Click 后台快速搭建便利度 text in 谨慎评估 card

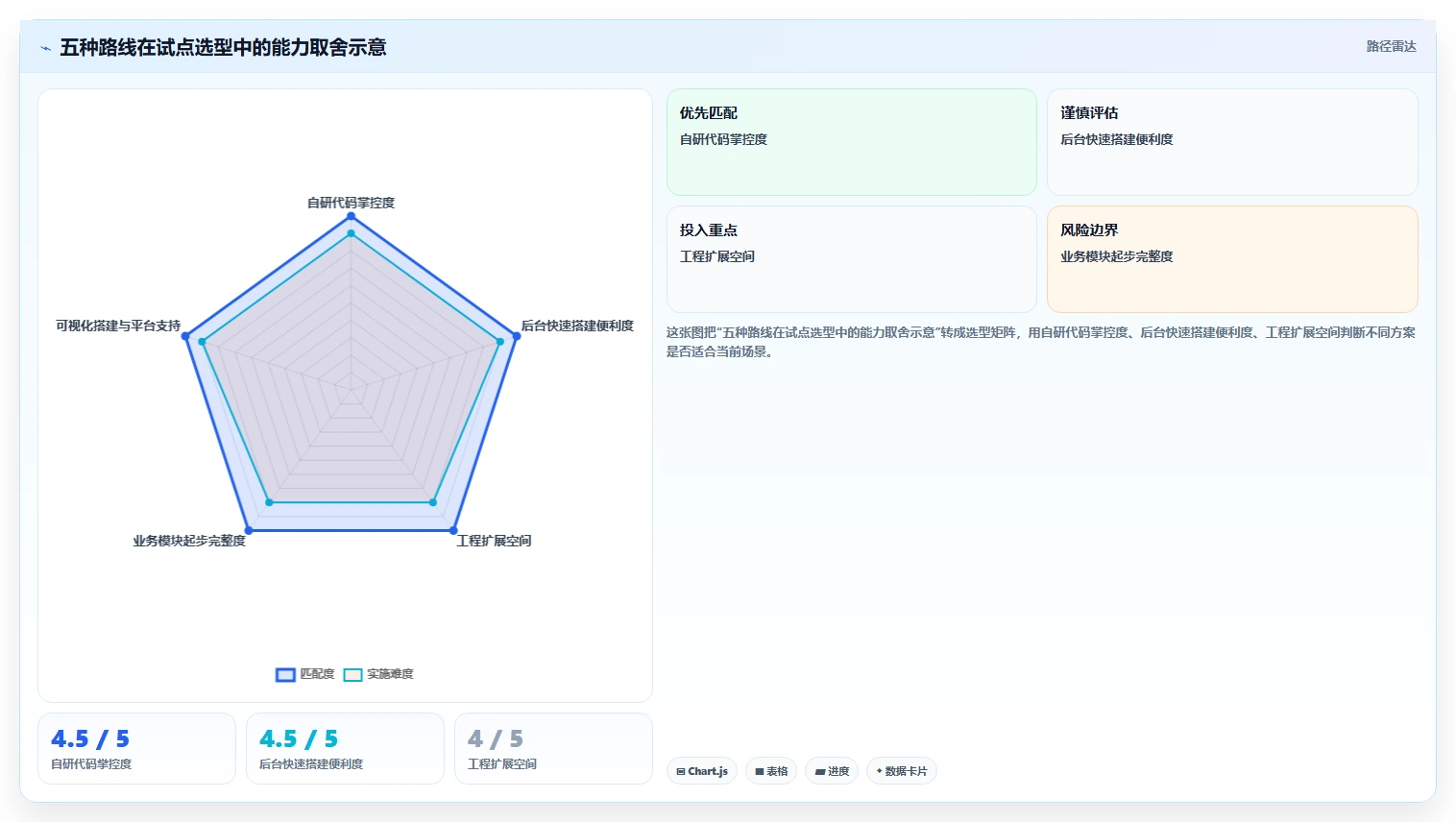tap(1117, 139)
